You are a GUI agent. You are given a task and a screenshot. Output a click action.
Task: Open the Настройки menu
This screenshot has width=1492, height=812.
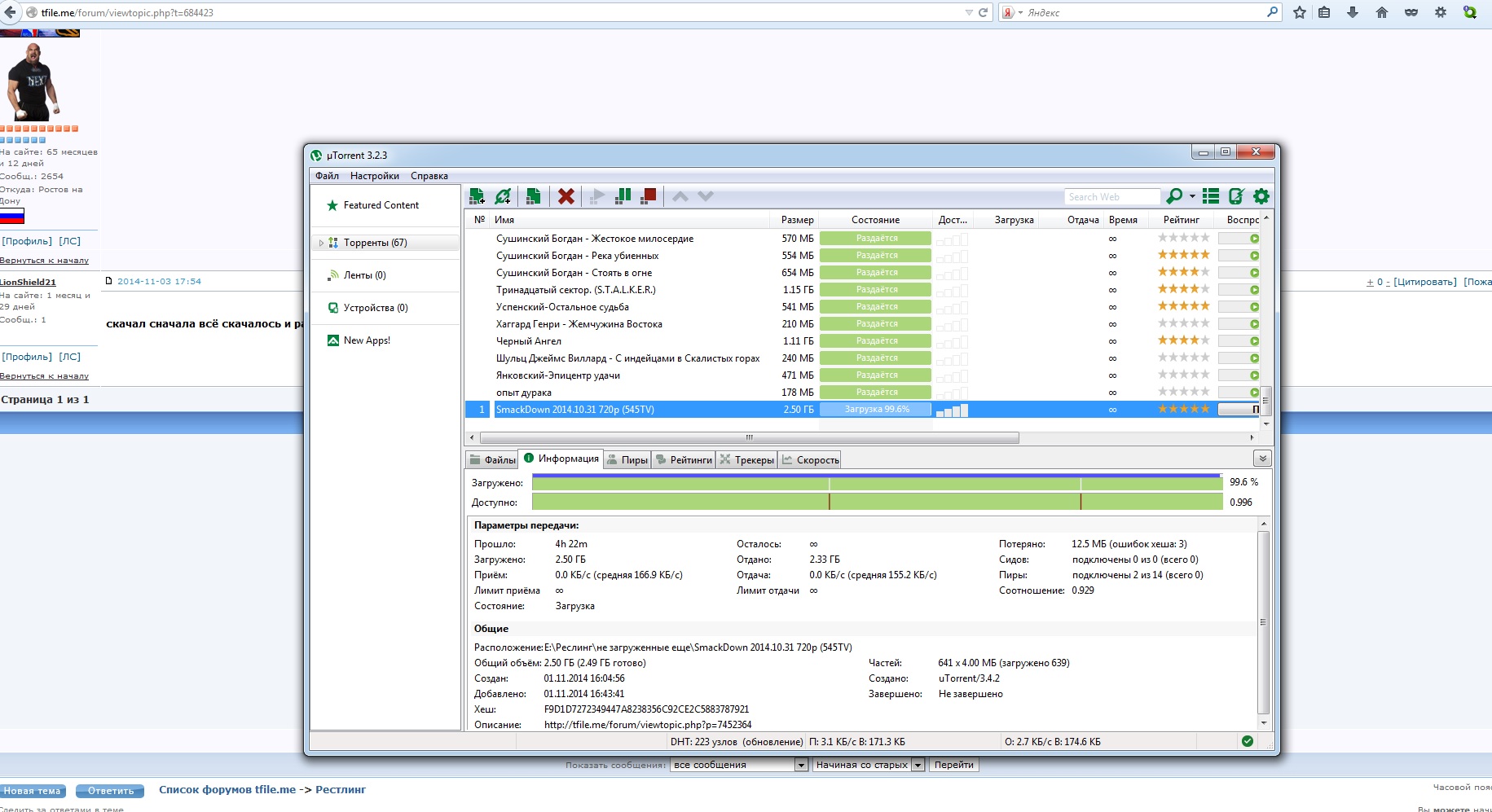374,176
